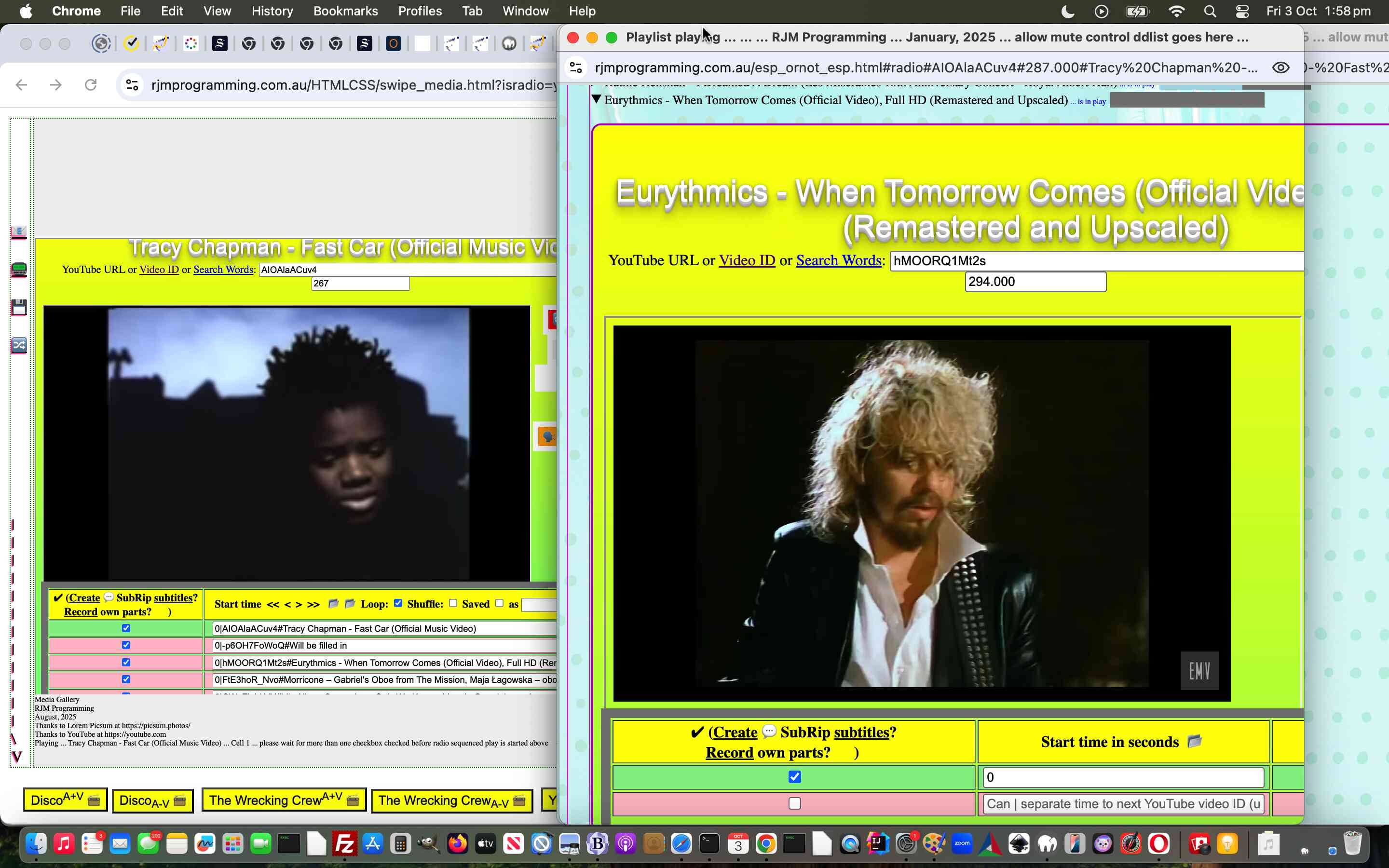Open the History menu
The width and height of the screenshot is (1389, 868).
click(272, 11)
